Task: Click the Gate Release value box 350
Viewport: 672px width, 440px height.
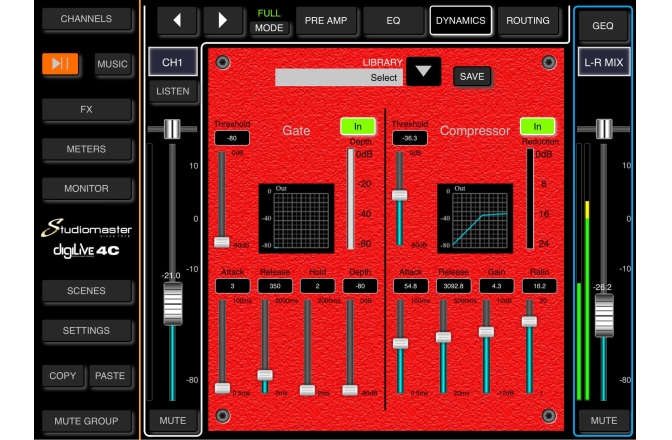Action: point(275,286)
